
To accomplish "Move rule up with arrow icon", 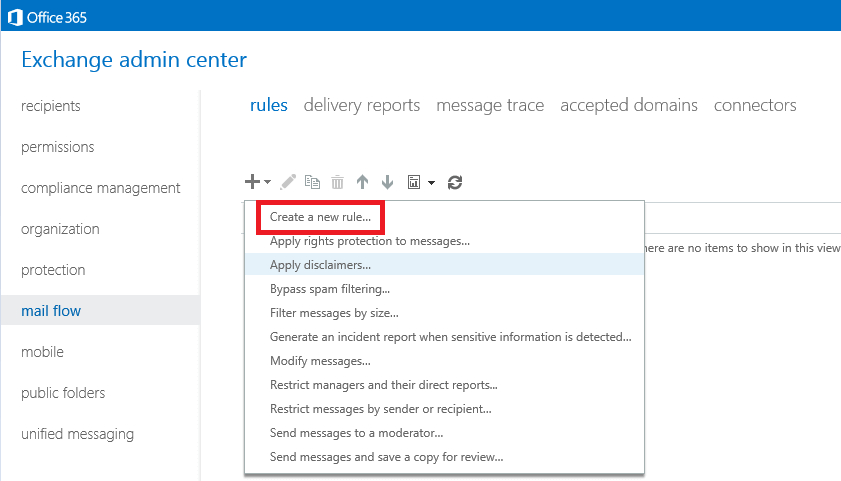I will tap(363, 182).
